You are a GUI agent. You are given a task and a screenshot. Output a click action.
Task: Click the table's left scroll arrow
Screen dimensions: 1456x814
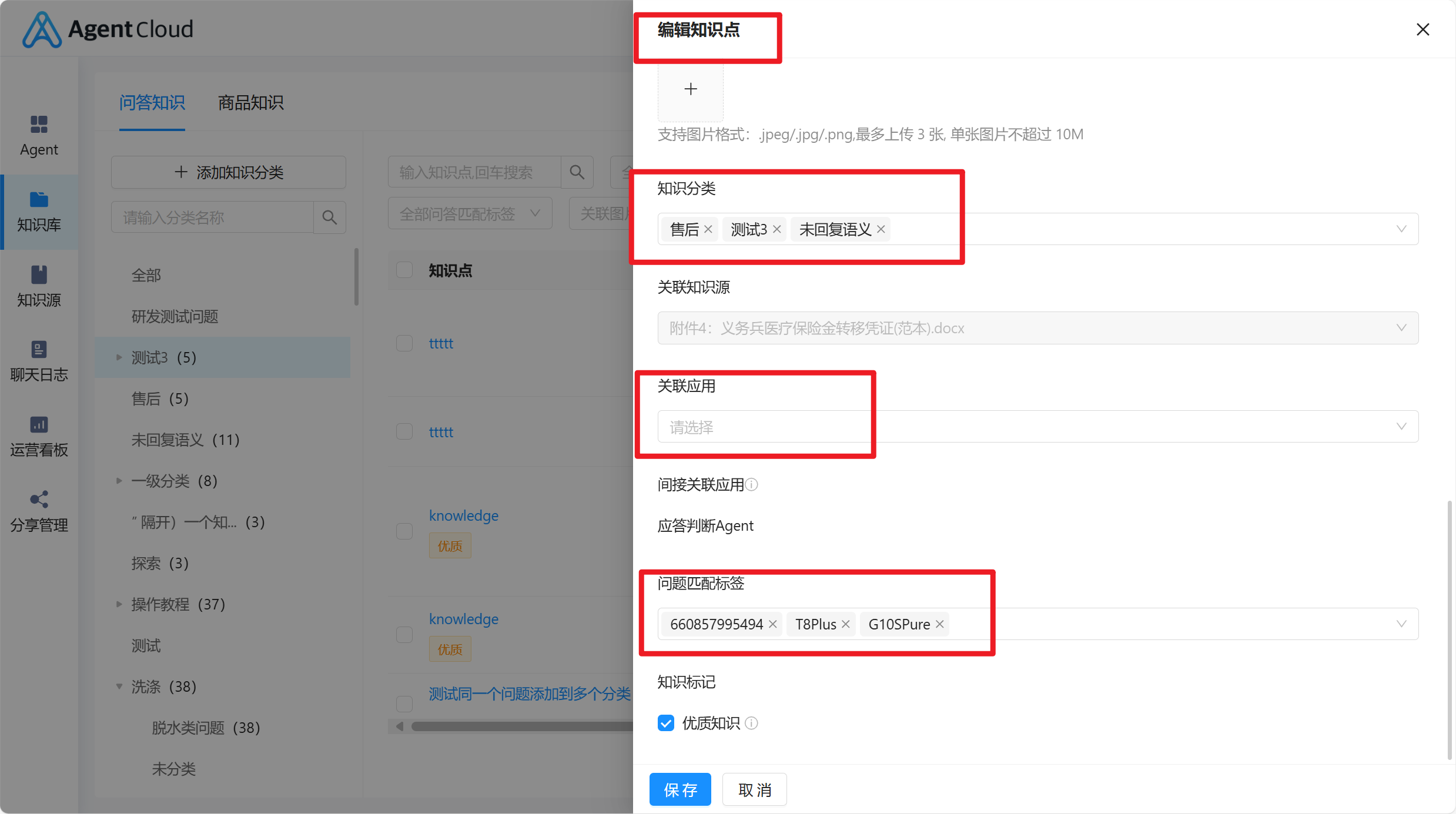point(399,726)
